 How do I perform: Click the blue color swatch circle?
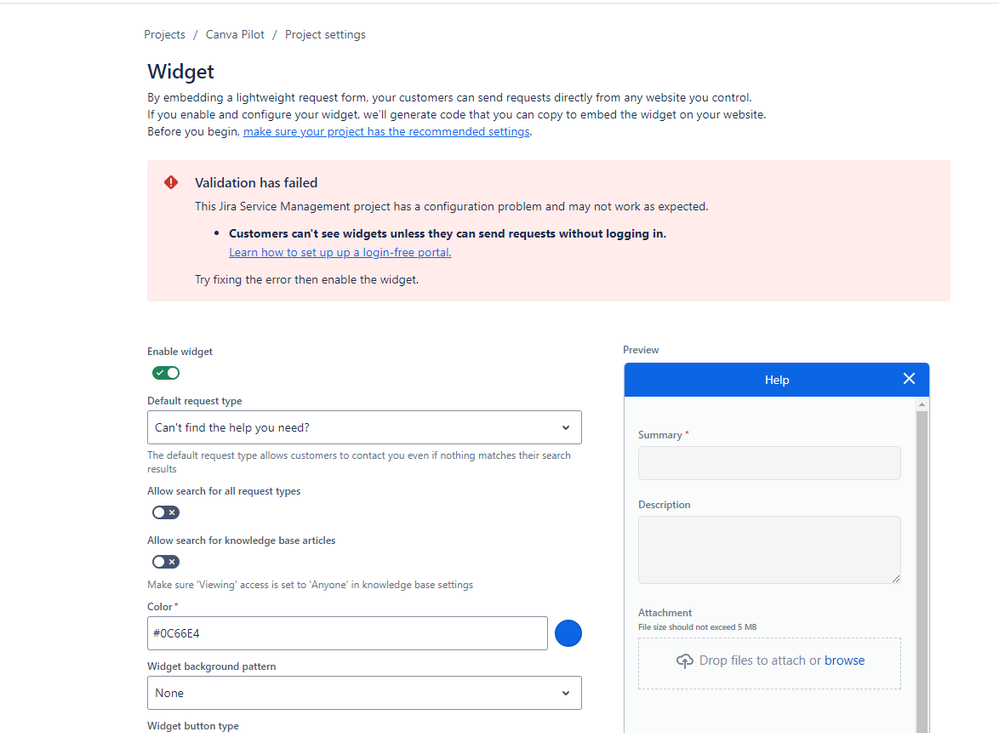(568, 633)
